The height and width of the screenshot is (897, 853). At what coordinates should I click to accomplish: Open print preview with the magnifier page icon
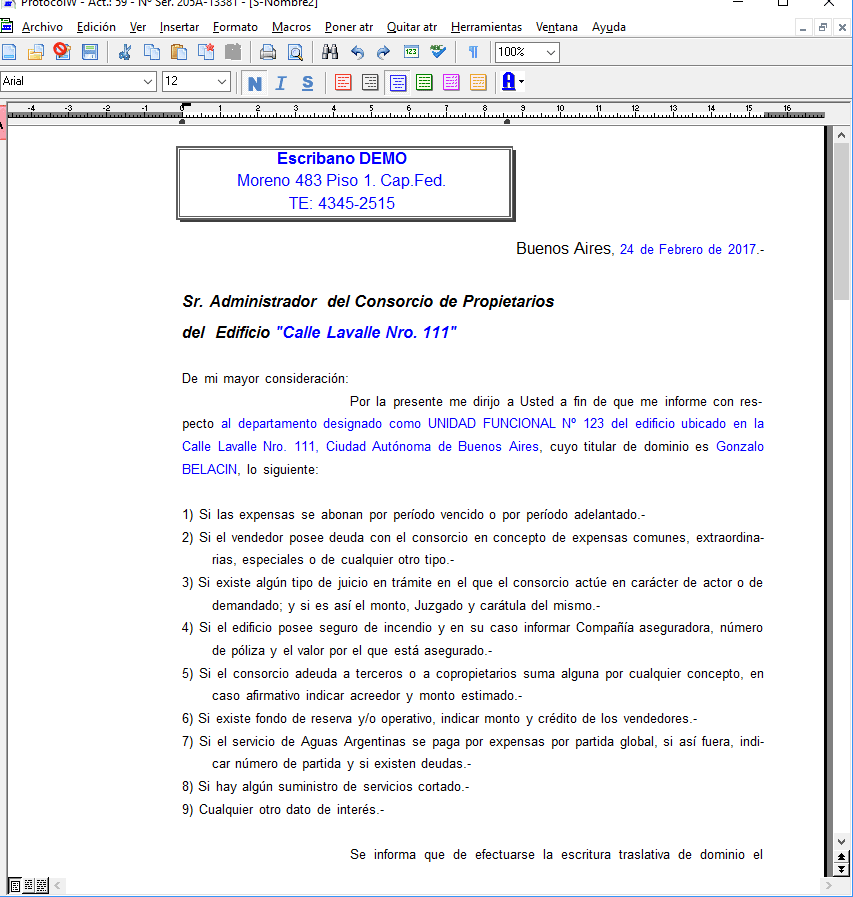coord(295,53)
